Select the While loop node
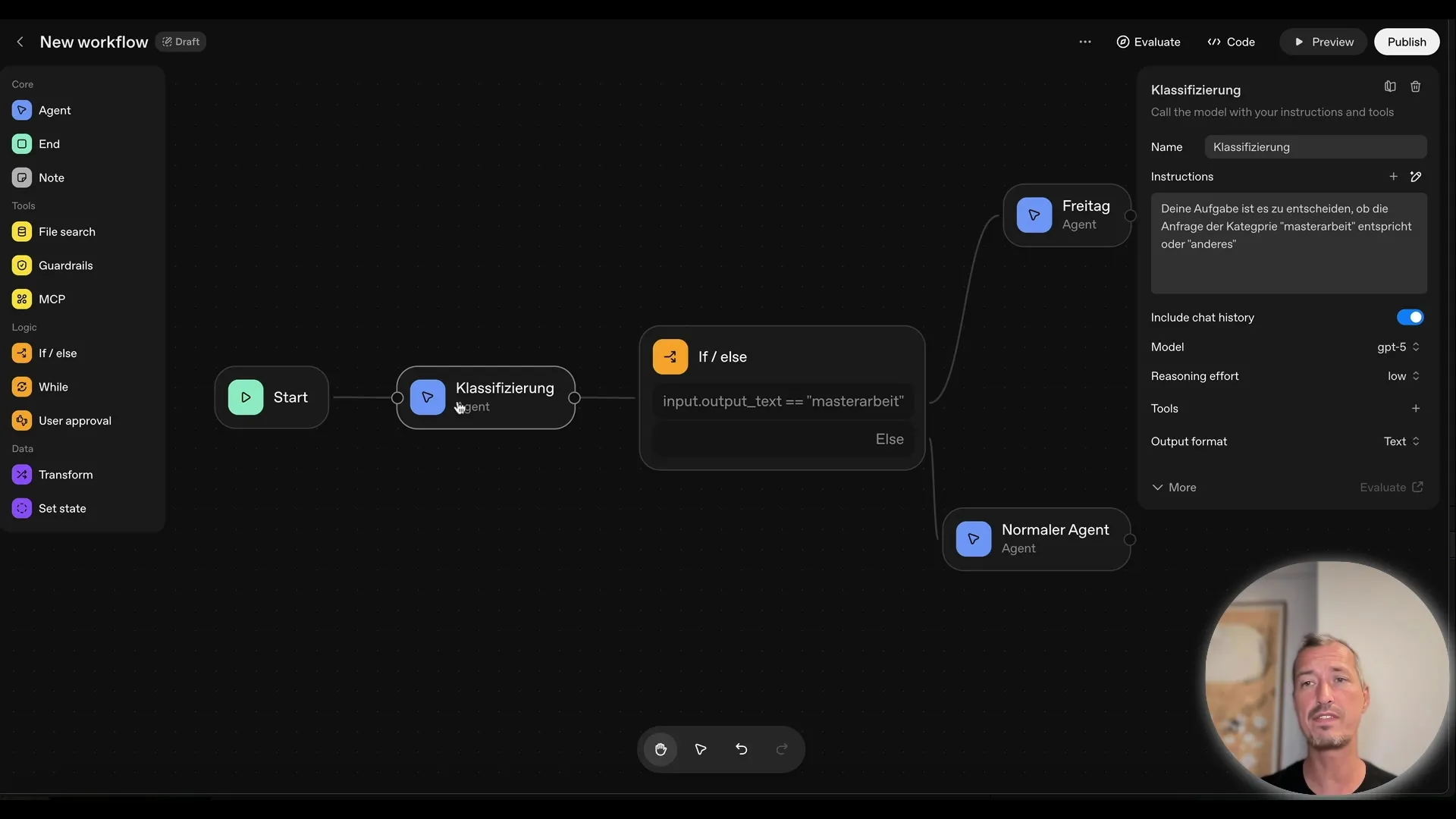Screen dimensions: 1456x819 pyautogui.click(x=52, y=387)
